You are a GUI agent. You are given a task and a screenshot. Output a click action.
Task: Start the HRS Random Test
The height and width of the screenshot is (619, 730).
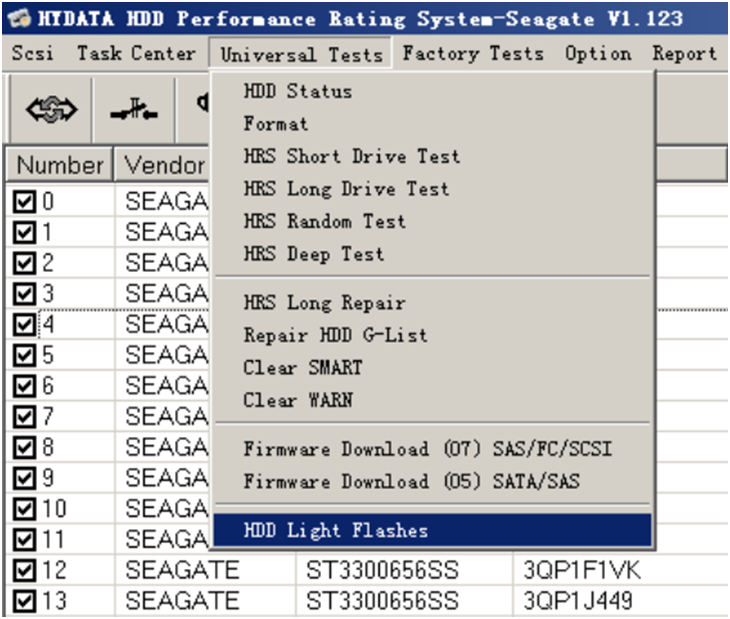coord(433,222)
